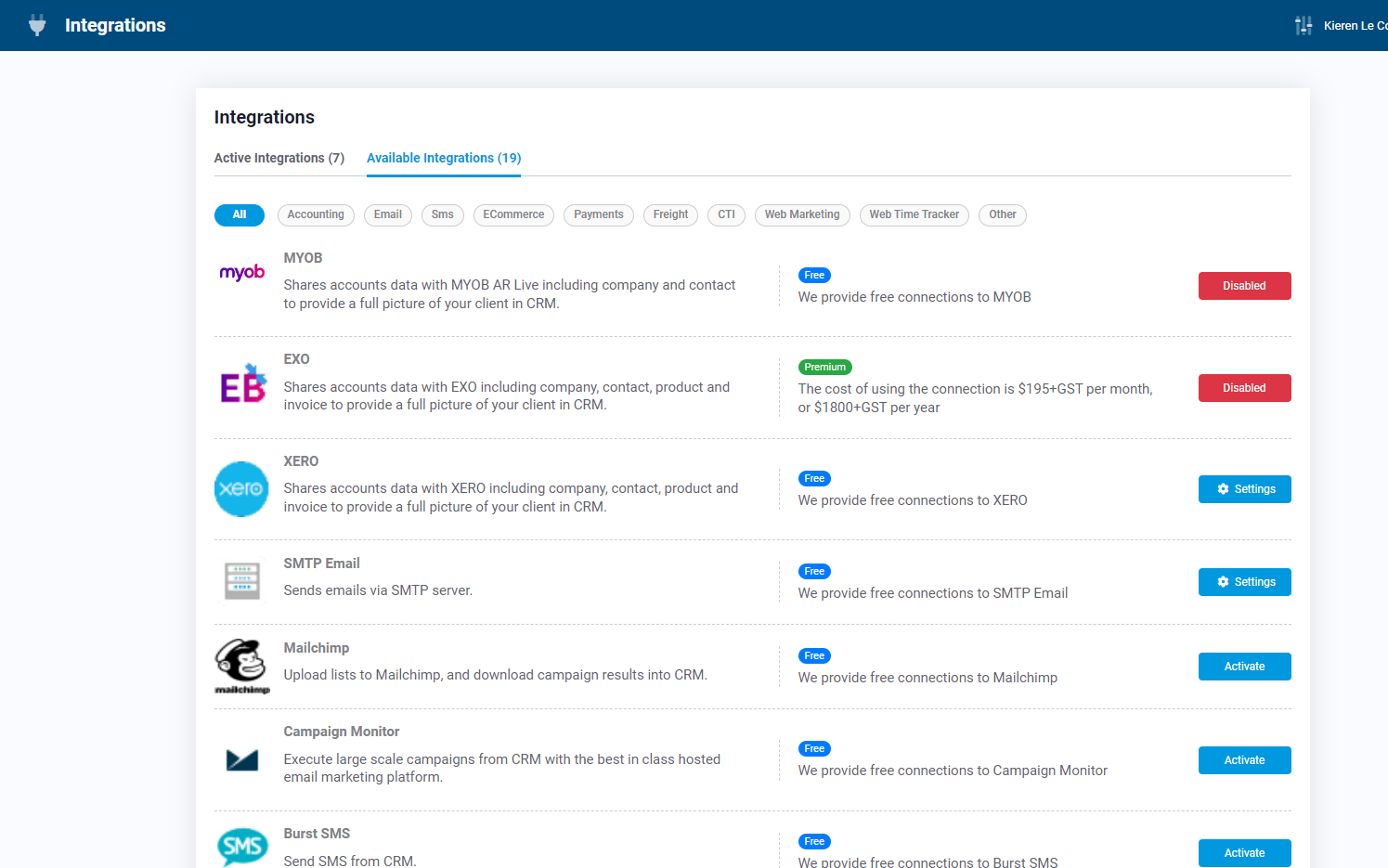Click the Campaign Monitor title text
Screen dimensions: 1388x868
click(x=342, y=732)
